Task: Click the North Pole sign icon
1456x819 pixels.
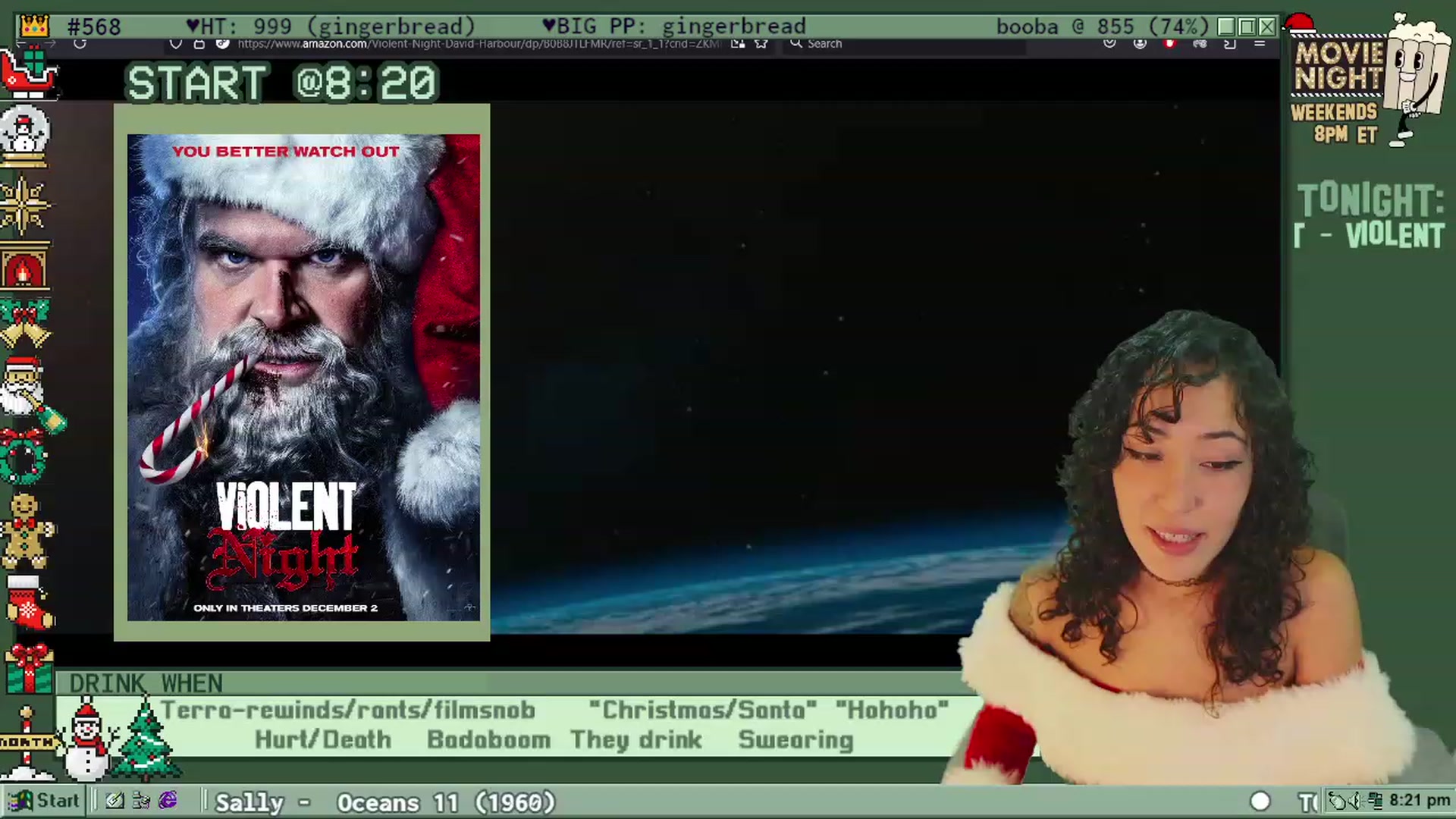Action: [x=27, y=743]
